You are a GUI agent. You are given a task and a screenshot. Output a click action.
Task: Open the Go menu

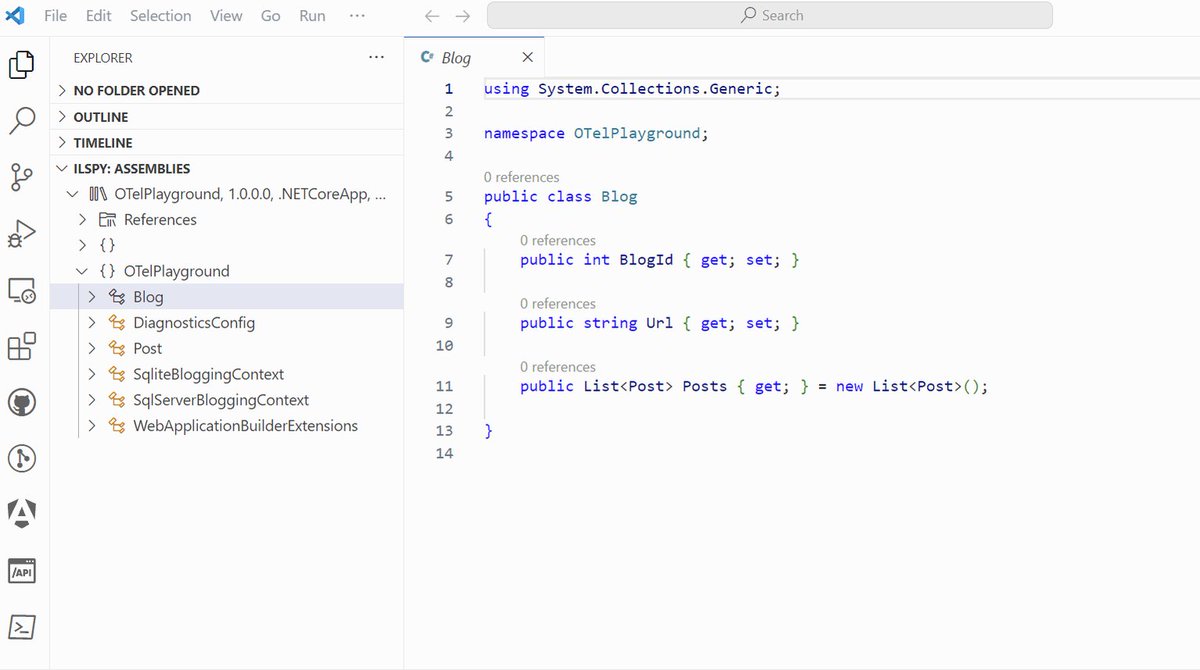pos(271,16)
